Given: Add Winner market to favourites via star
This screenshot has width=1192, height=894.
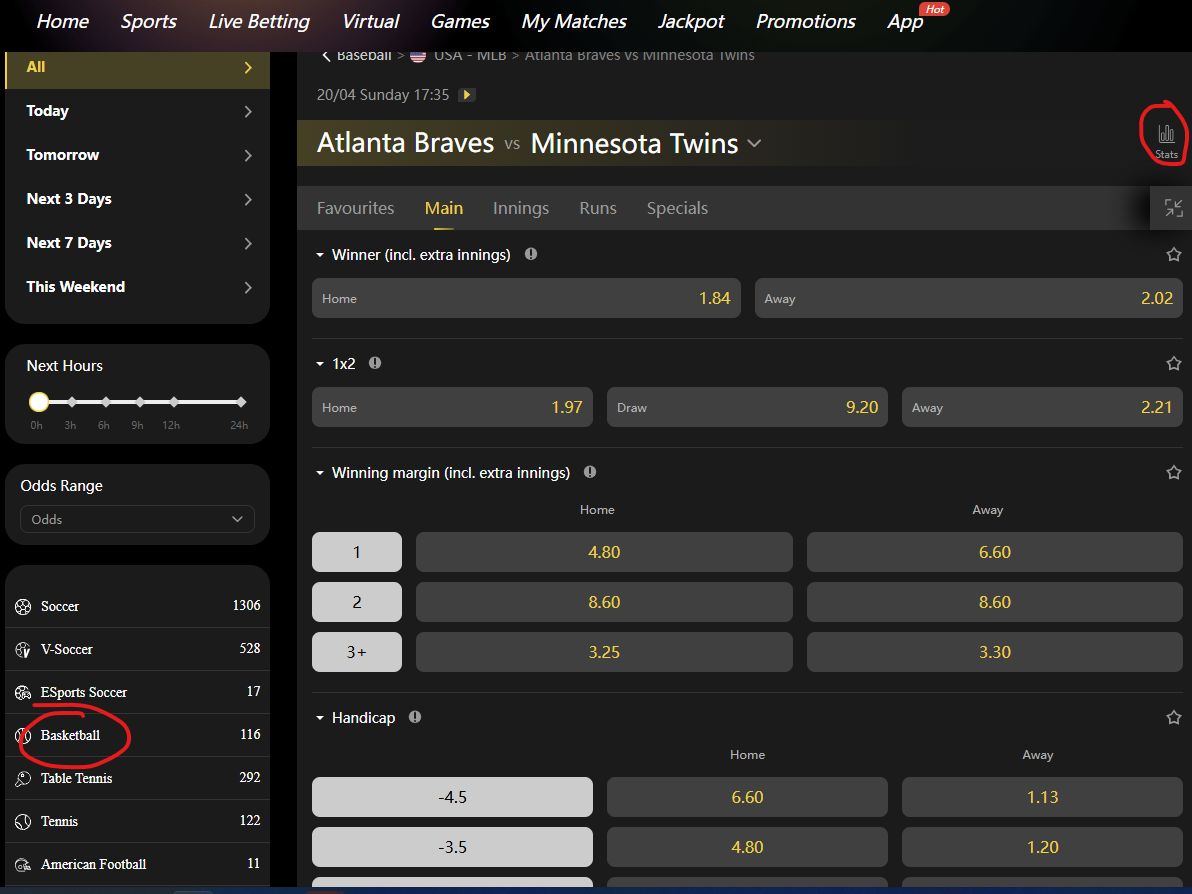Looking at the screenshot, I should point(1174,255).
